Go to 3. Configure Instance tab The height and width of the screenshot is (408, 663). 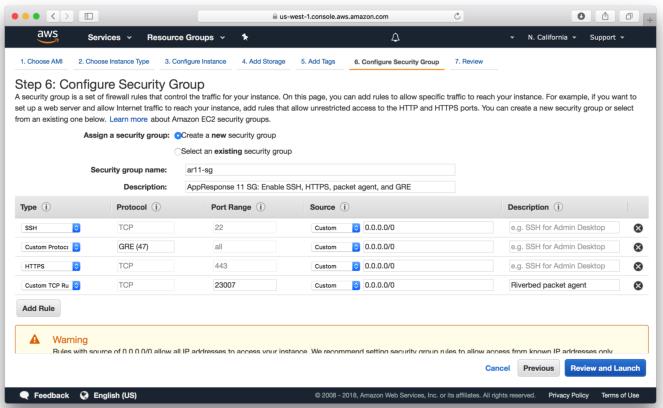pyautogui.click(x=195, y=61)
